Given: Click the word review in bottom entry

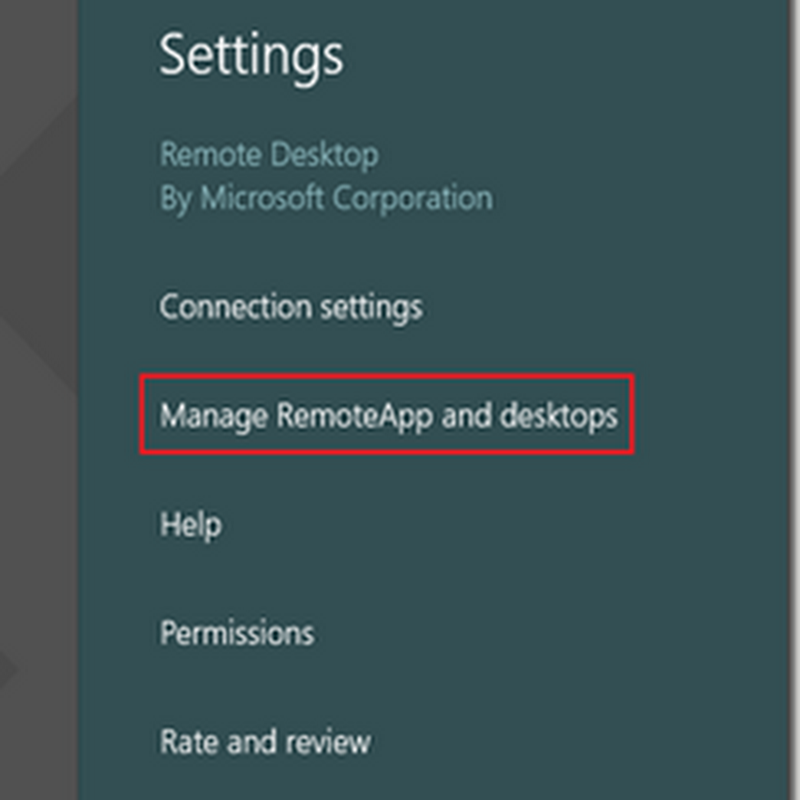Looking at the screenshot, I should point(322,742).
